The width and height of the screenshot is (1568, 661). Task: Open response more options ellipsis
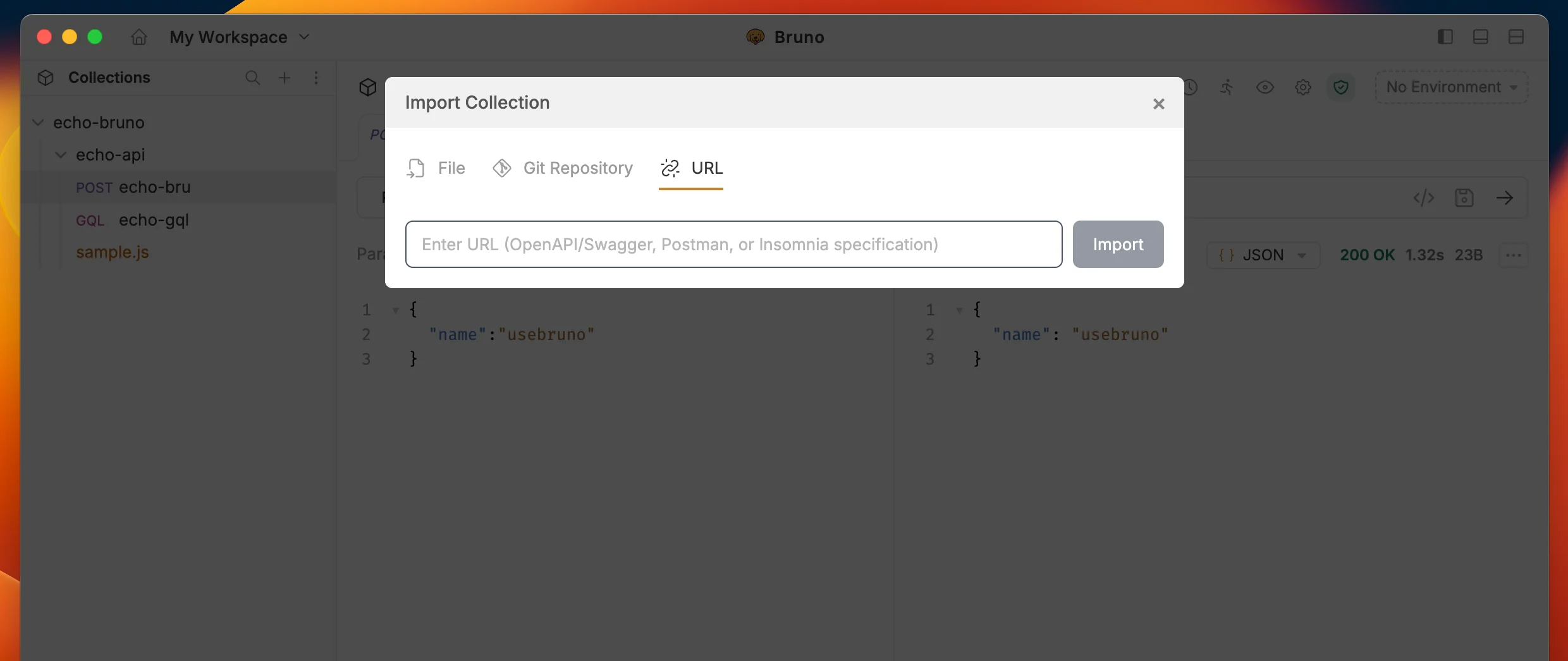1513,255
